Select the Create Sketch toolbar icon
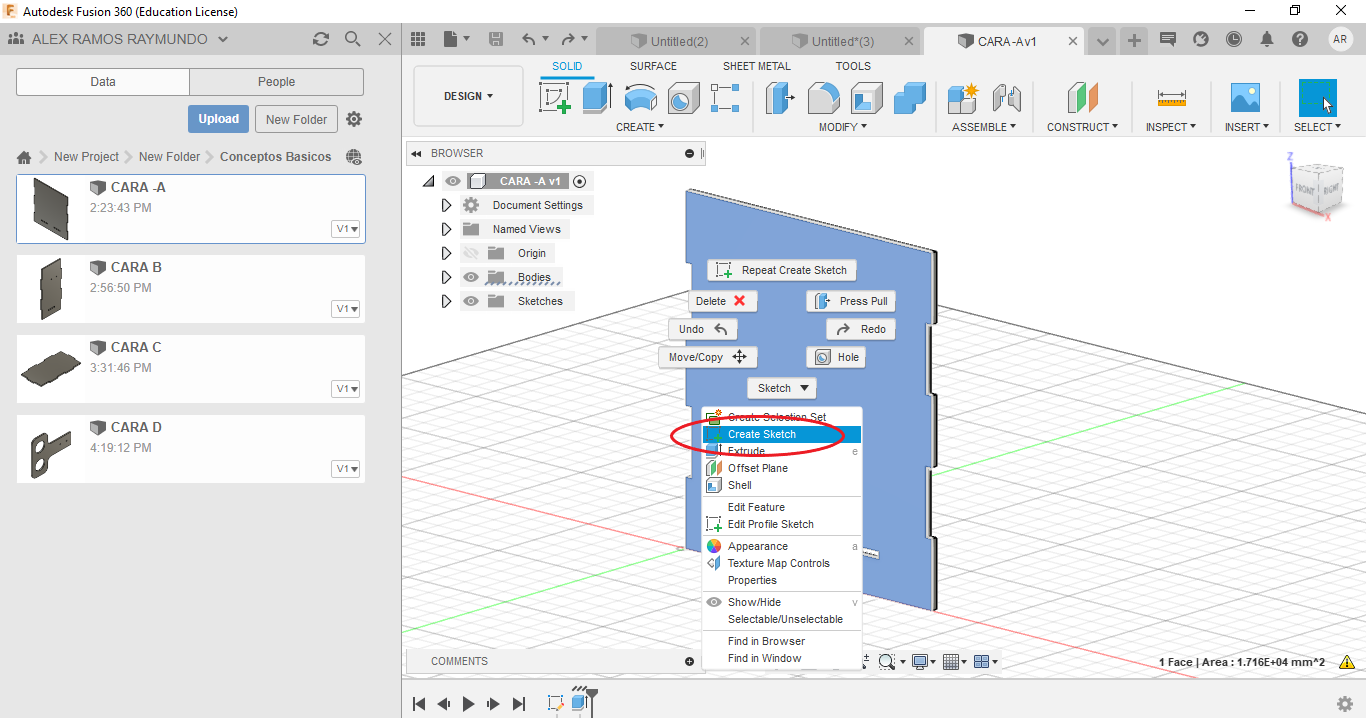The image size is (1366, 718). point(554,98)
